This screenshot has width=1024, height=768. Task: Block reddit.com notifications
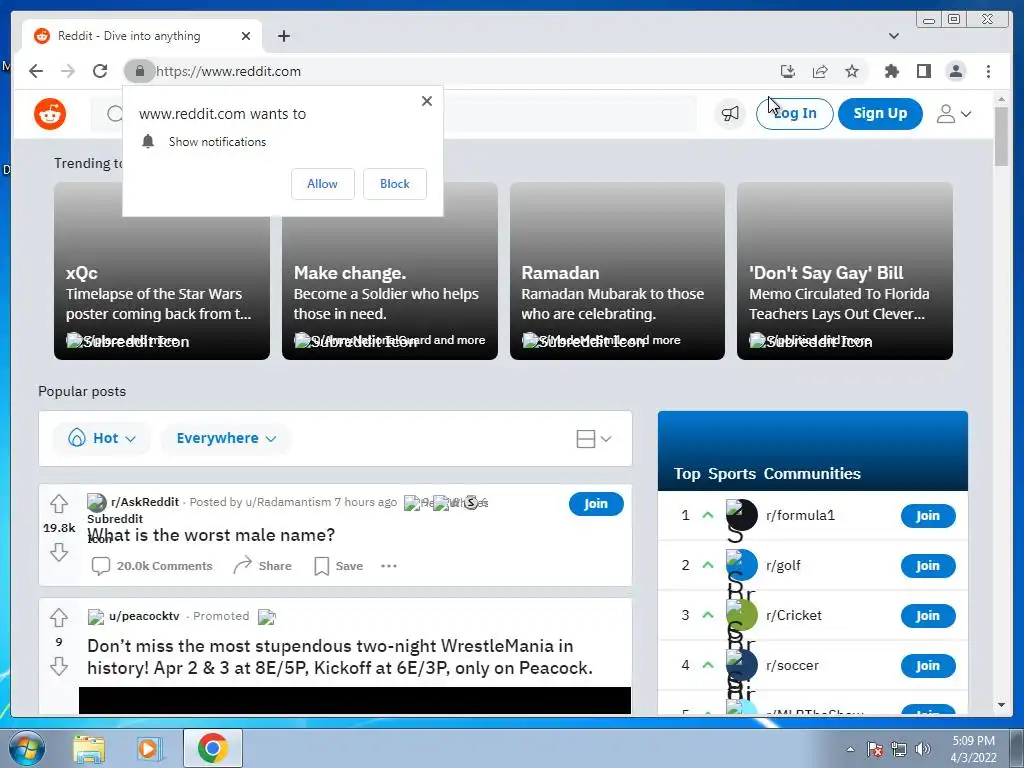point(394,184)
